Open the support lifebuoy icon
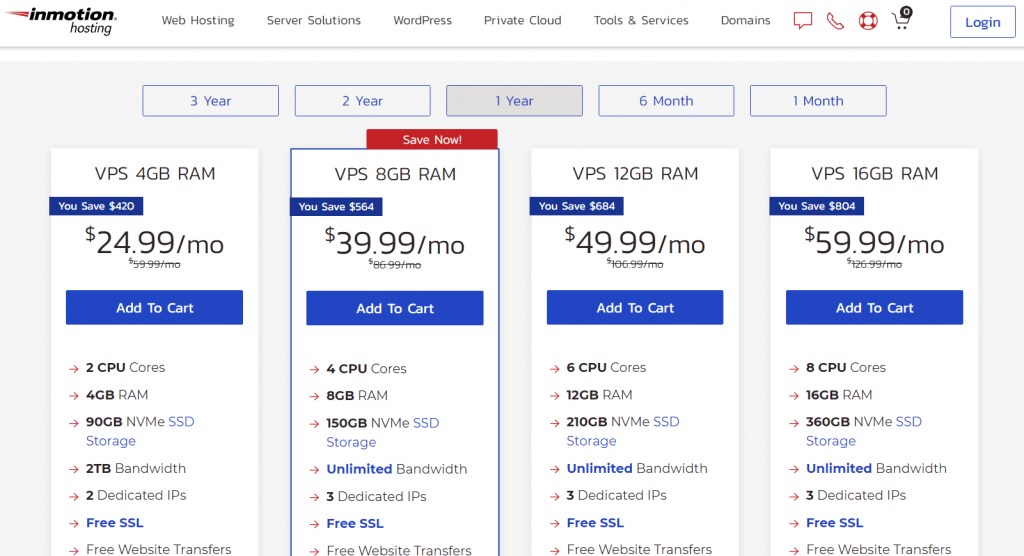1024x556 pixels. pos(868,21)
